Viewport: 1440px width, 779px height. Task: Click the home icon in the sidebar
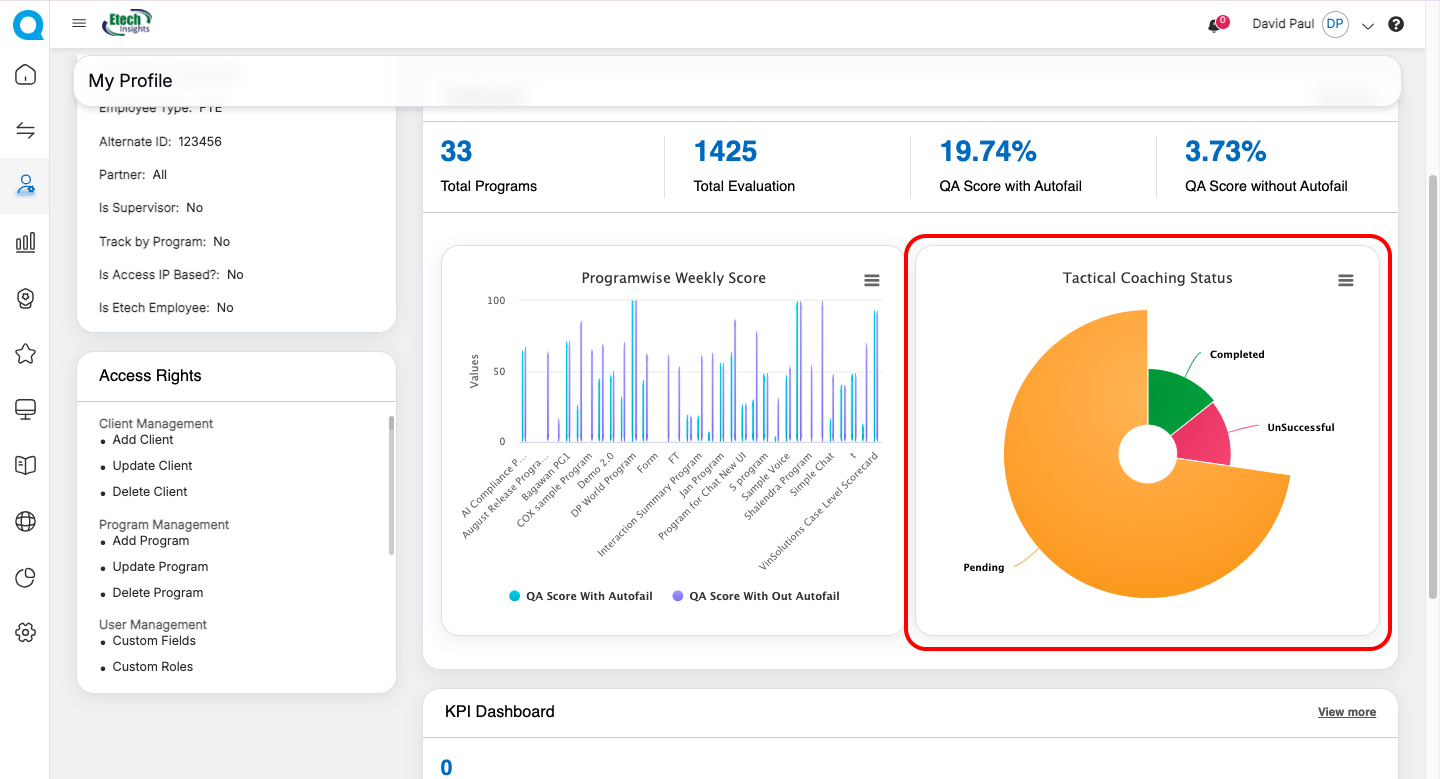coord(26,75)
